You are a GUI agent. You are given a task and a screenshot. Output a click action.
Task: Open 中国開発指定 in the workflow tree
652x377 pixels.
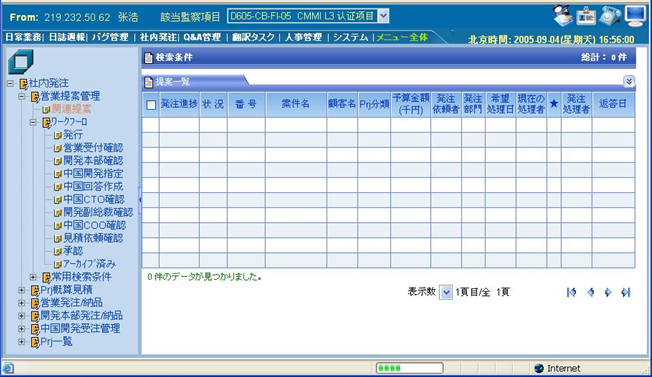[93, 174]
